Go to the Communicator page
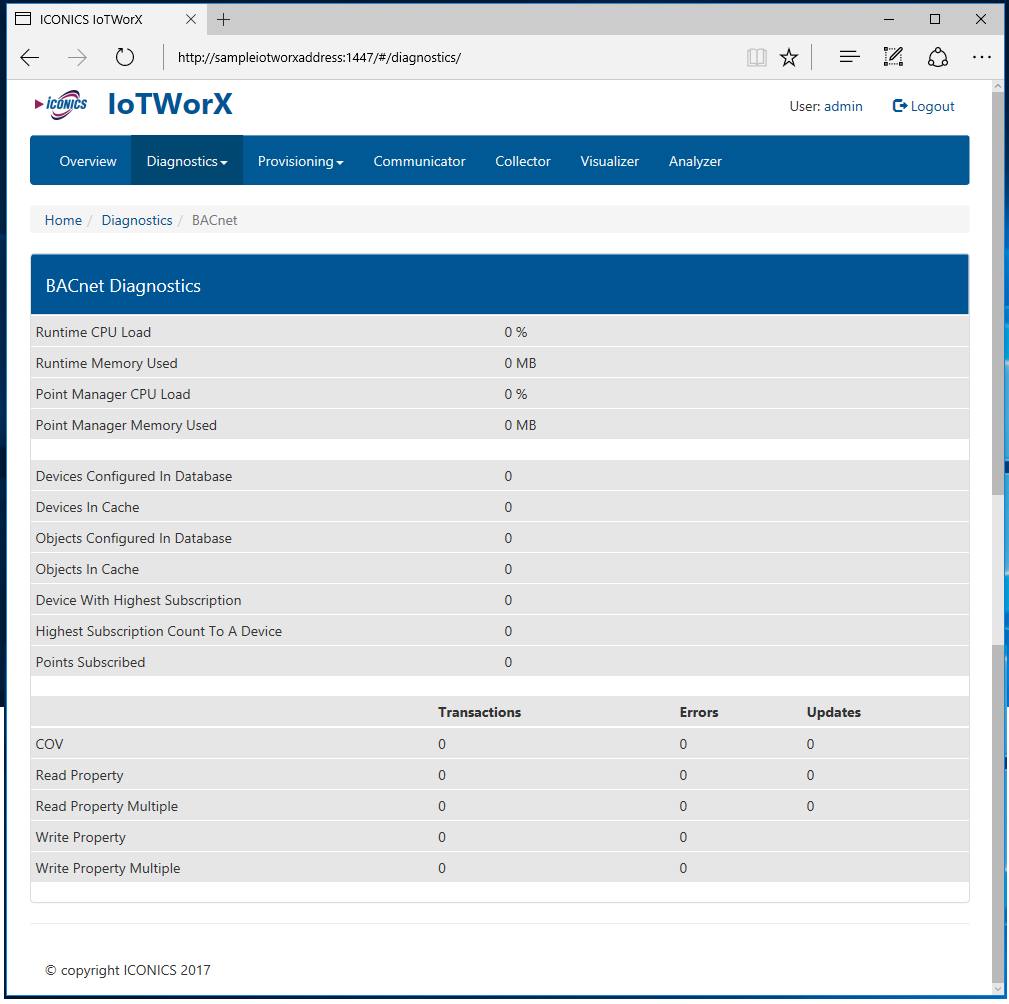The width and height of the screenshot is (1009, 1004). click(x=419, y=161)
